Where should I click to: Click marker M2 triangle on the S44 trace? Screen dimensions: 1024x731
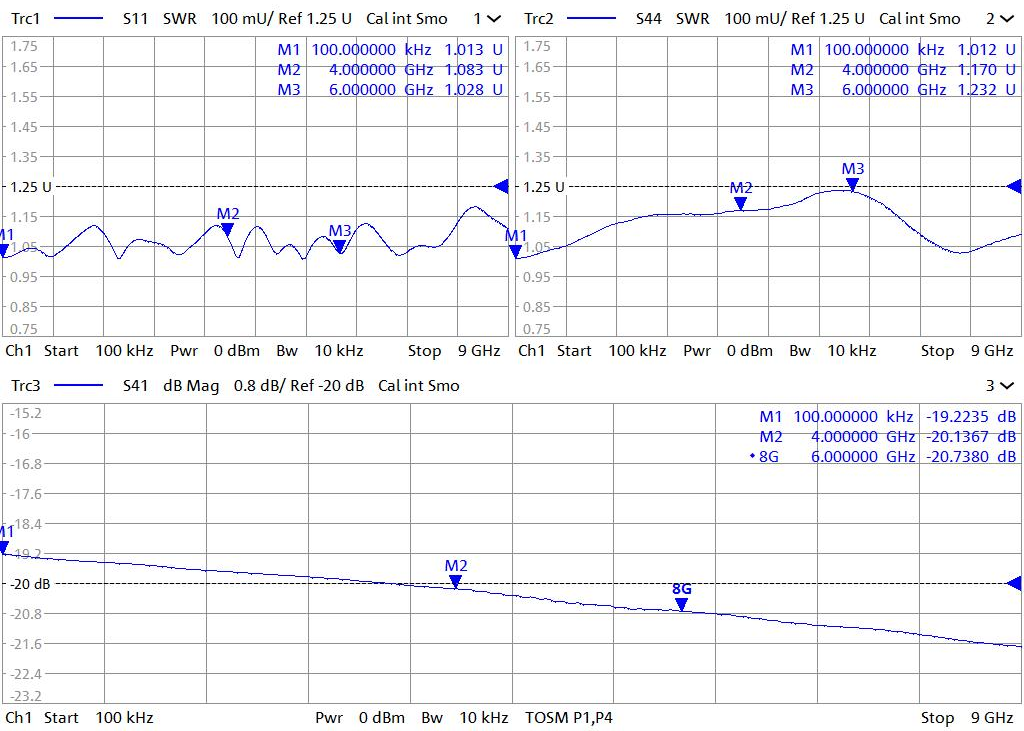[x=740, y=203]
